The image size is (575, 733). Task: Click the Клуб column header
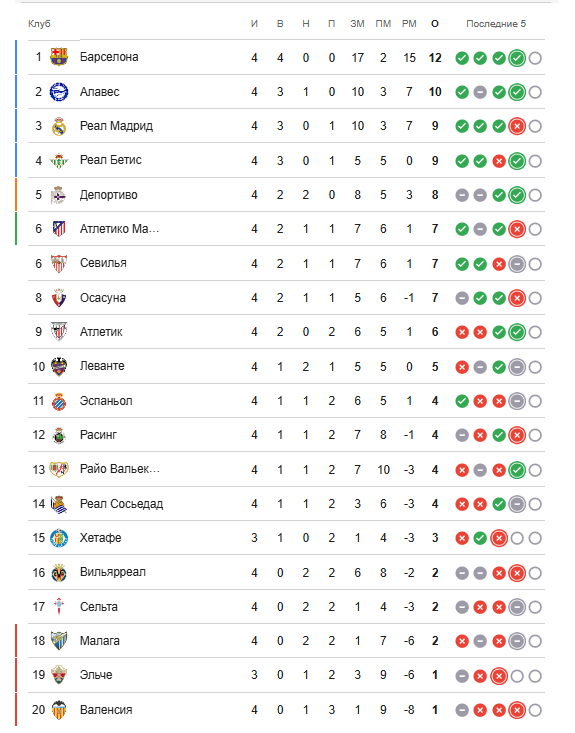(x=39, y=24)
